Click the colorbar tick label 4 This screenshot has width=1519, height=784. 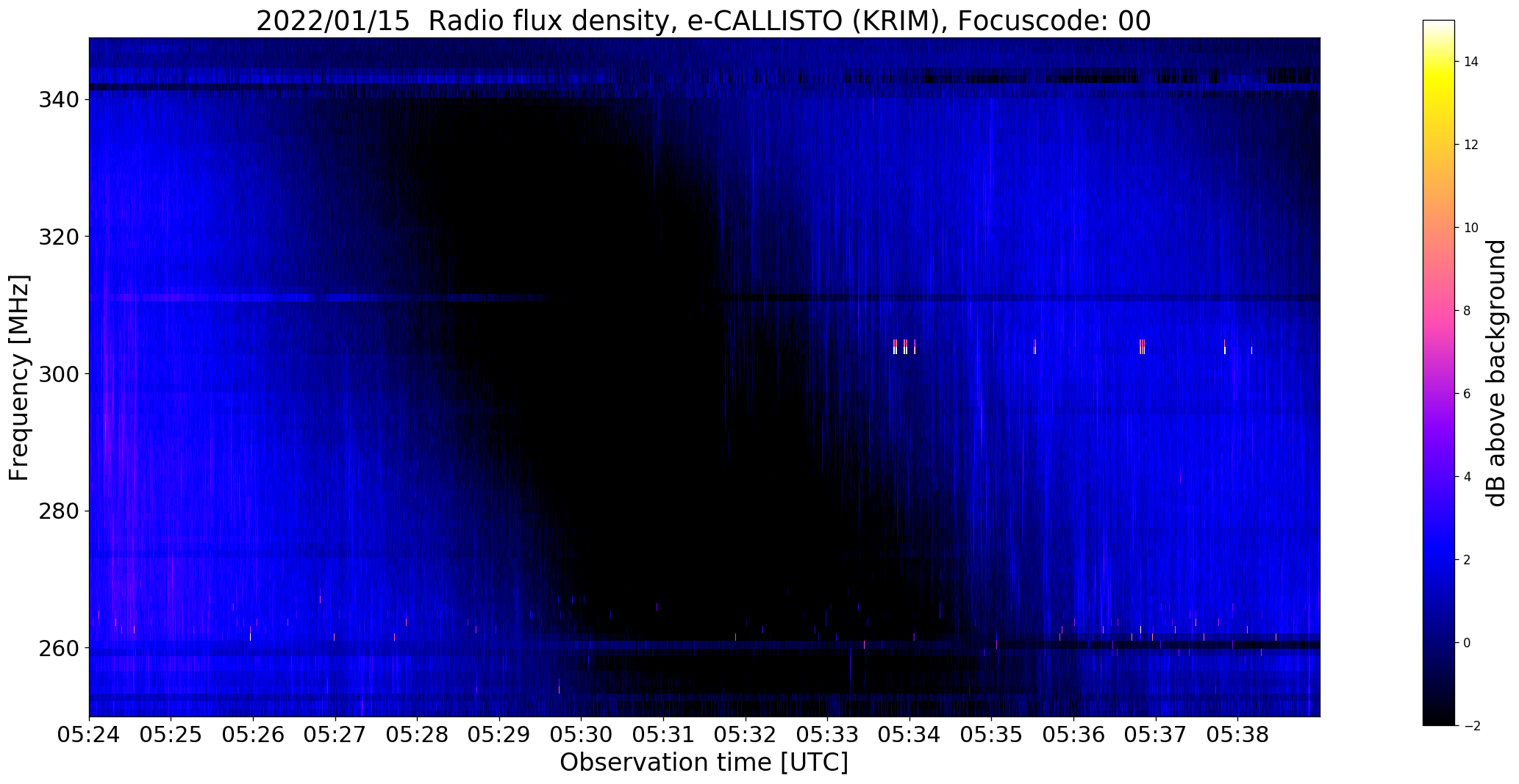1467,477
